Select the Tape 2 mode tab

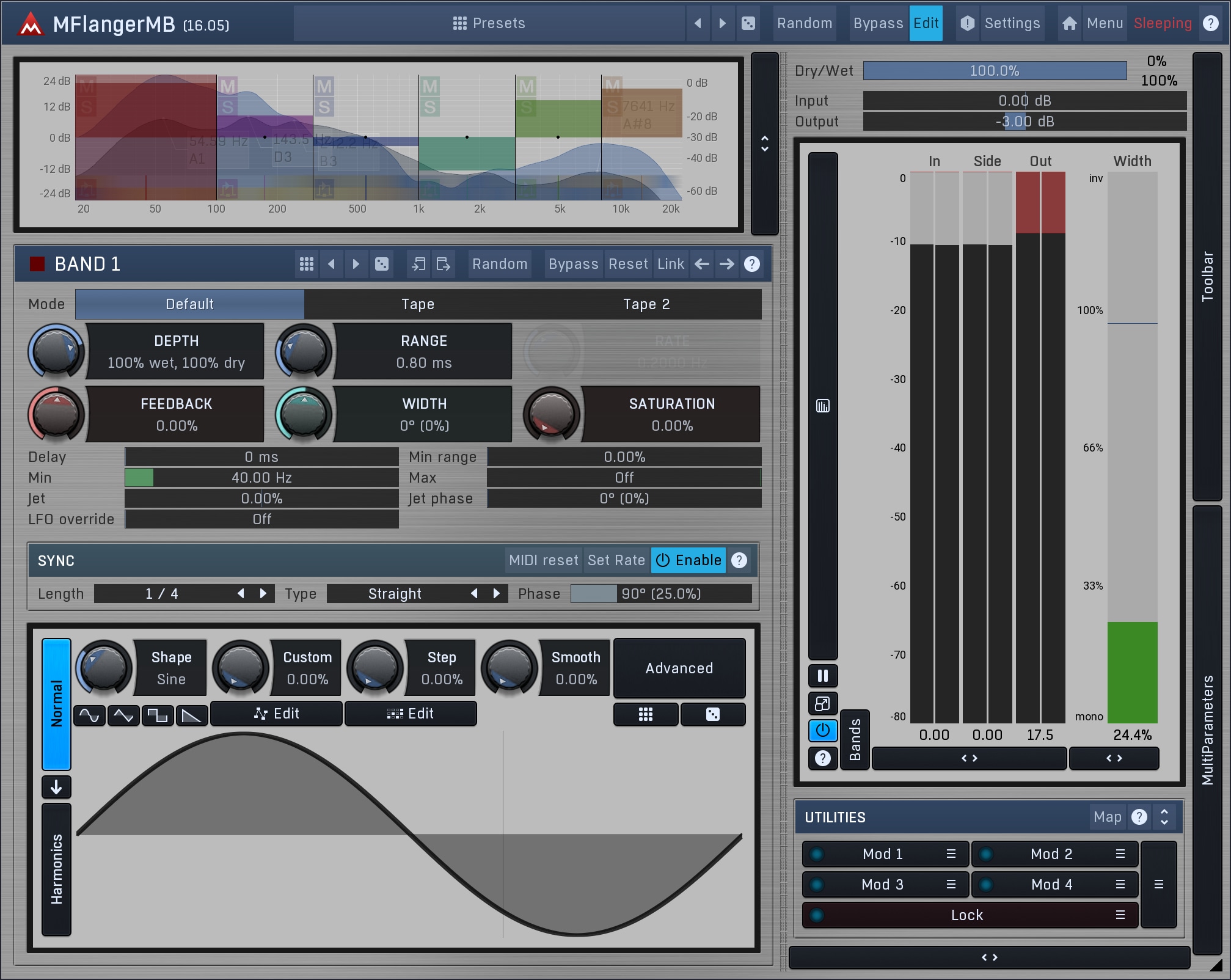pyautogui.click(x=647, y=304)
